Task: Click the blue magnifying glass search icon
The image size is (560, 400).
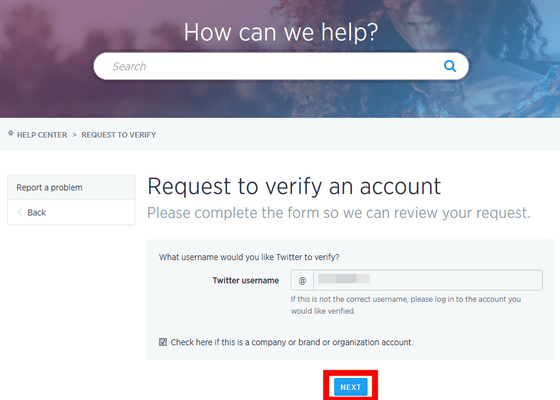Action: tap(450, 66)
